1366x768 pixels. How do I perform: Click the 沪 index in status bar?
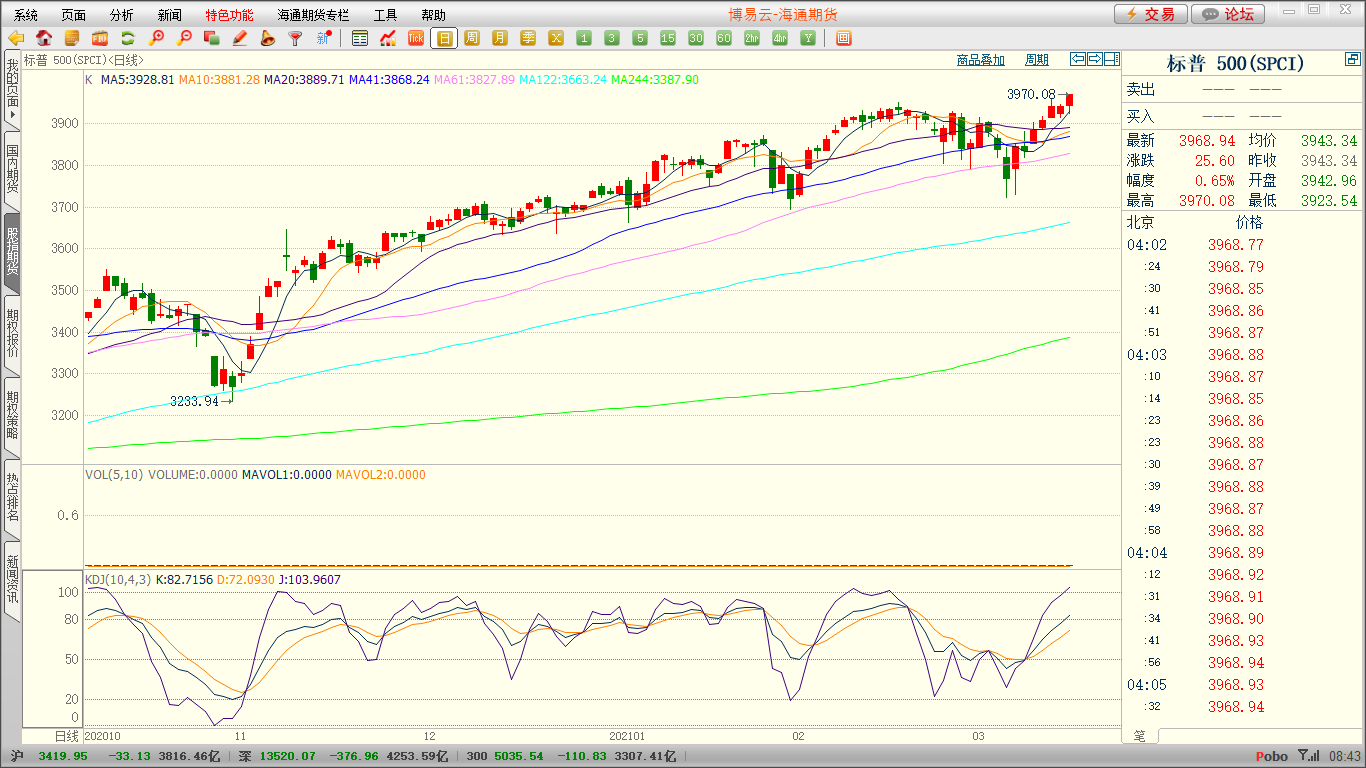[15, 757]
